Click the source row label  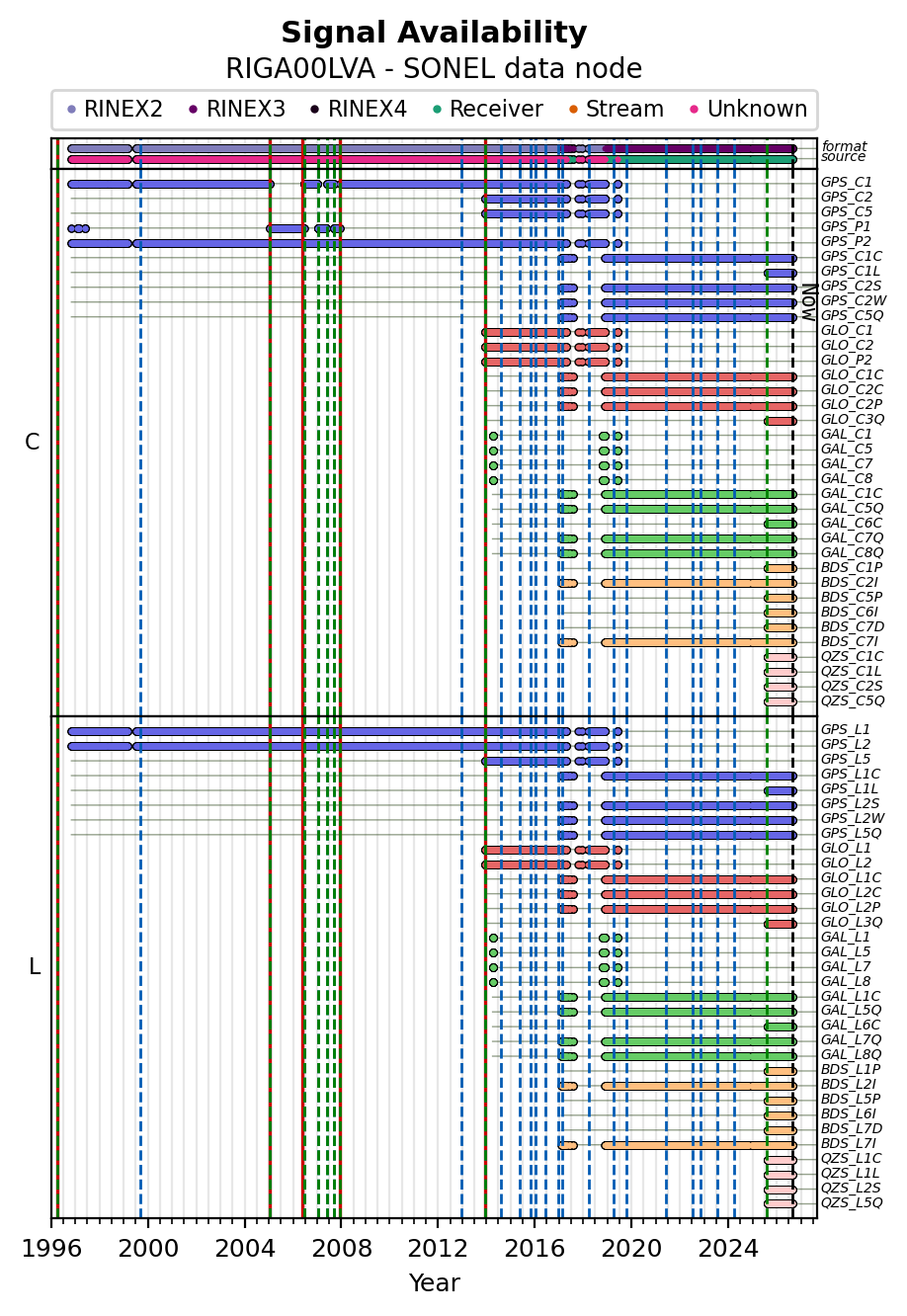tap(844, 157)
